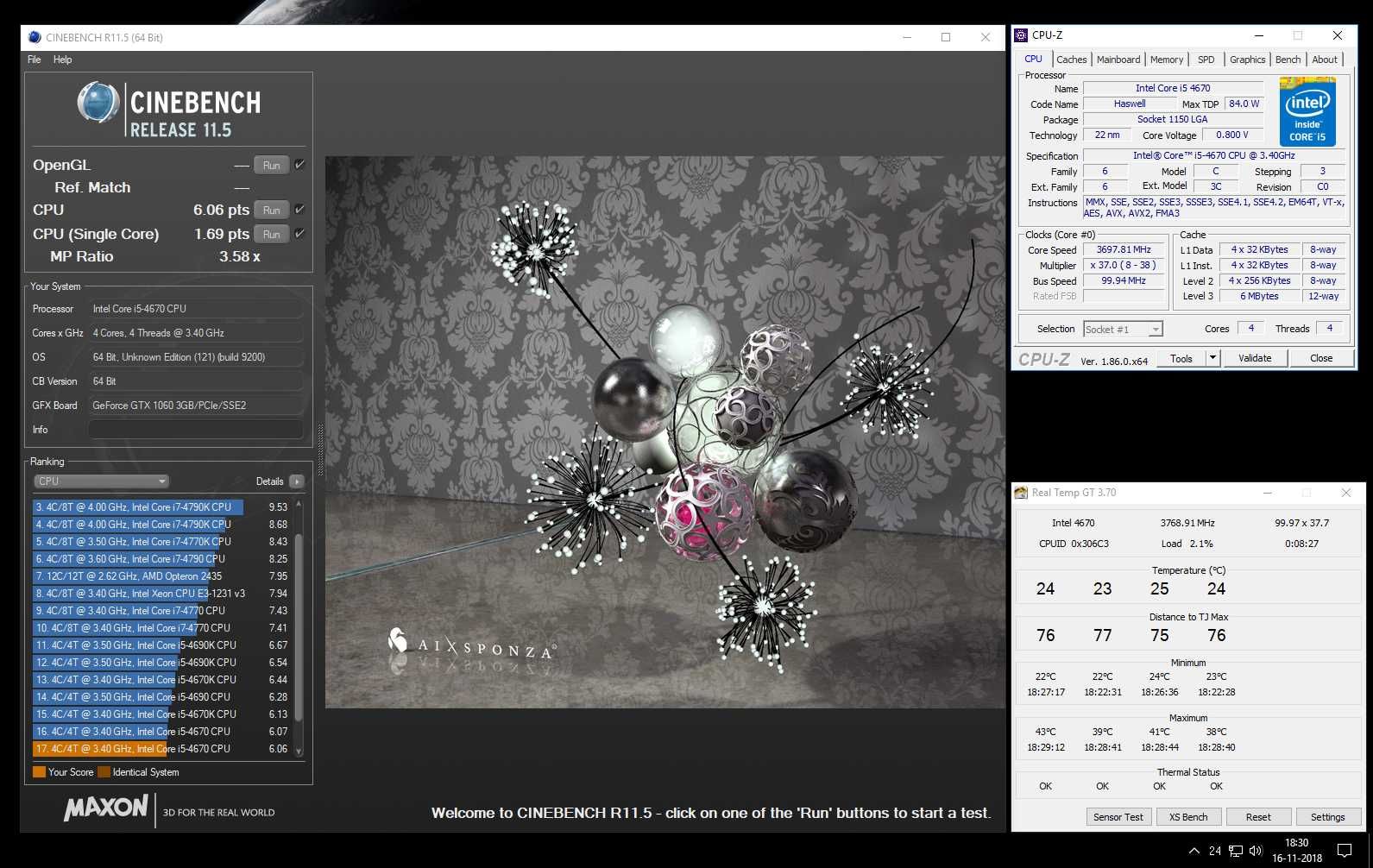Click the GFX Board GeForce GTX 1060 field
The width and height of the screenshot is (1373, 868).
point(196,405)
